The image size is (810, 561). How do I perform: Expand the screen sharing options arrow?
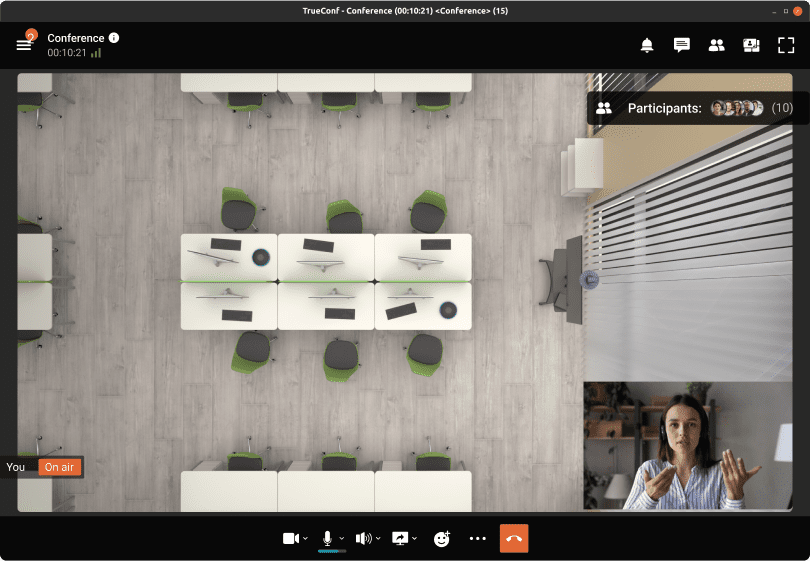coord(415,539)
